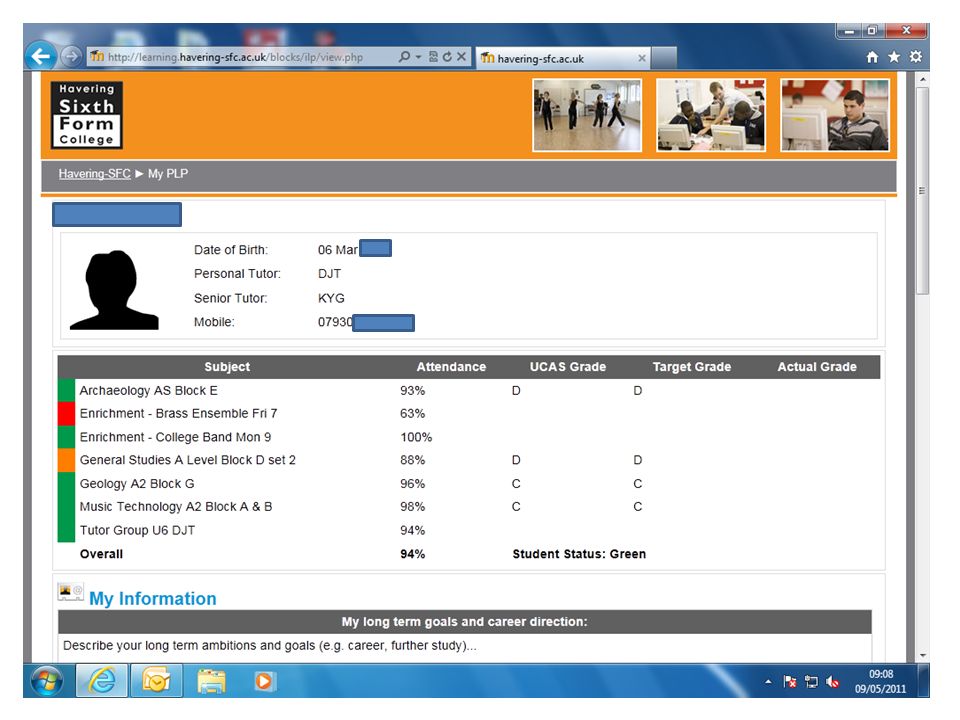
Task: Click the seated student banner photo
Action: point(835,115)
